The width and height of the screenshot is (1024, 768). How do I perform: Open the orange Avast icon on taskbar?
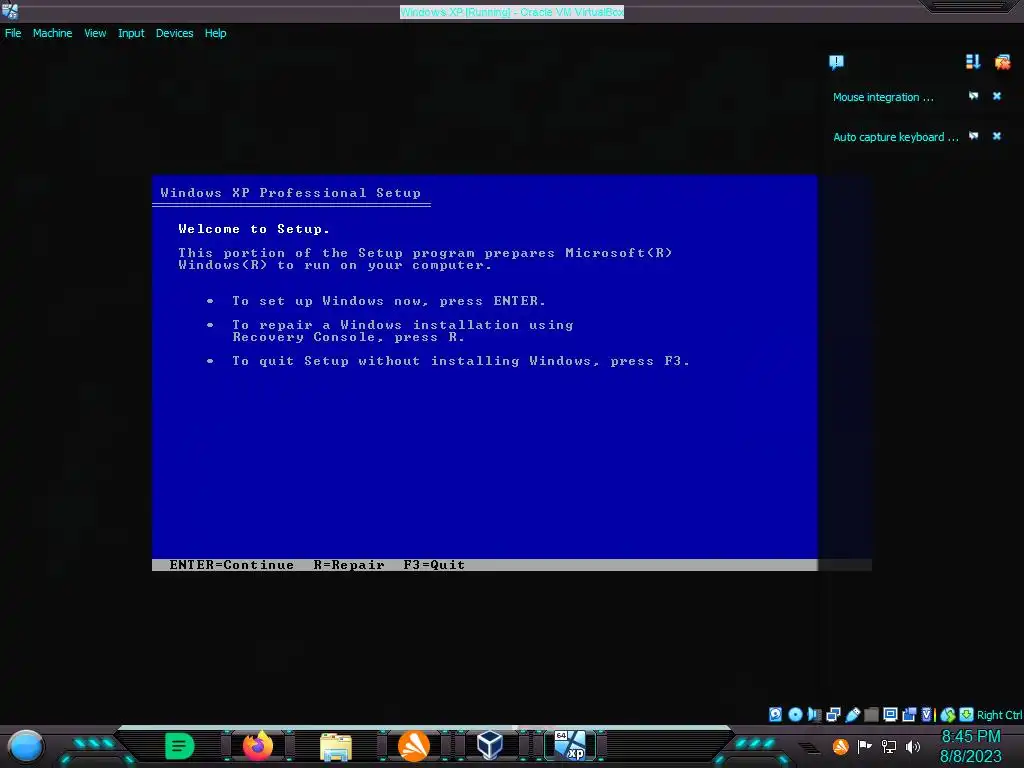pos(413,746)
